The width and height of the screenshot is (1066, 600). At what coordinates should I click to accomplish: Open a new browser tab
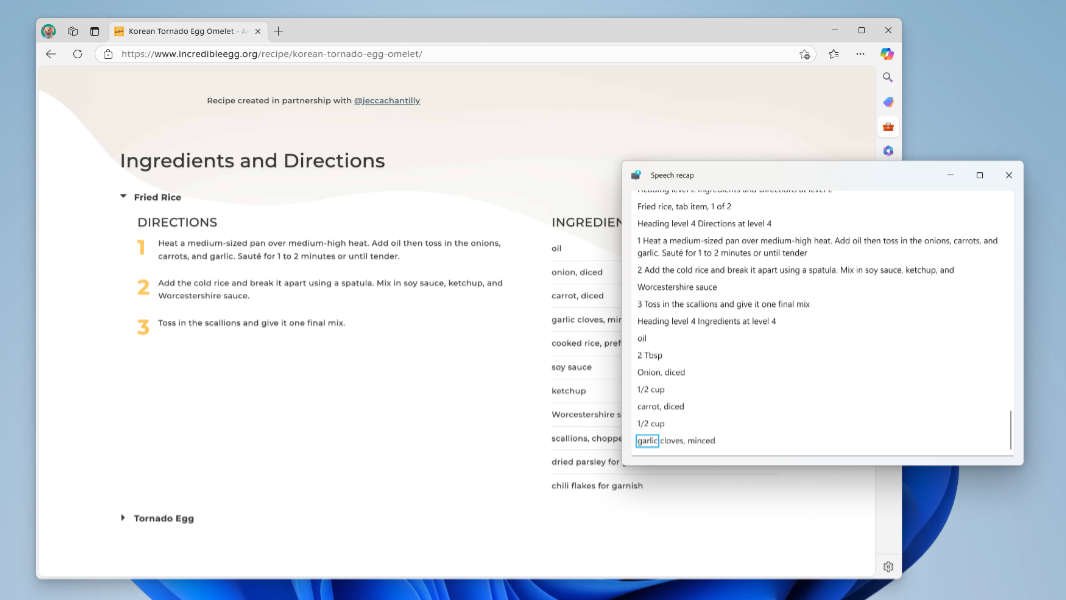click(x=279, y=31)
